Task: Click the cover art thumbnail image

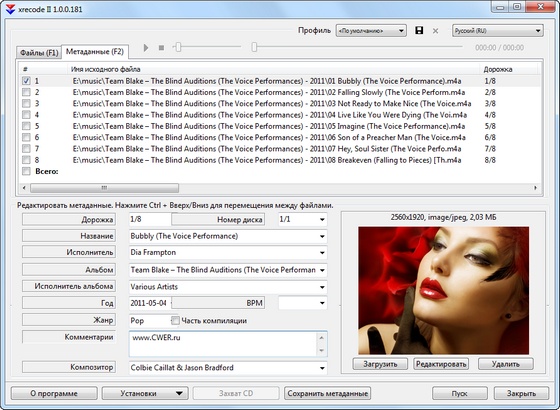Action: tap(444, 290)
